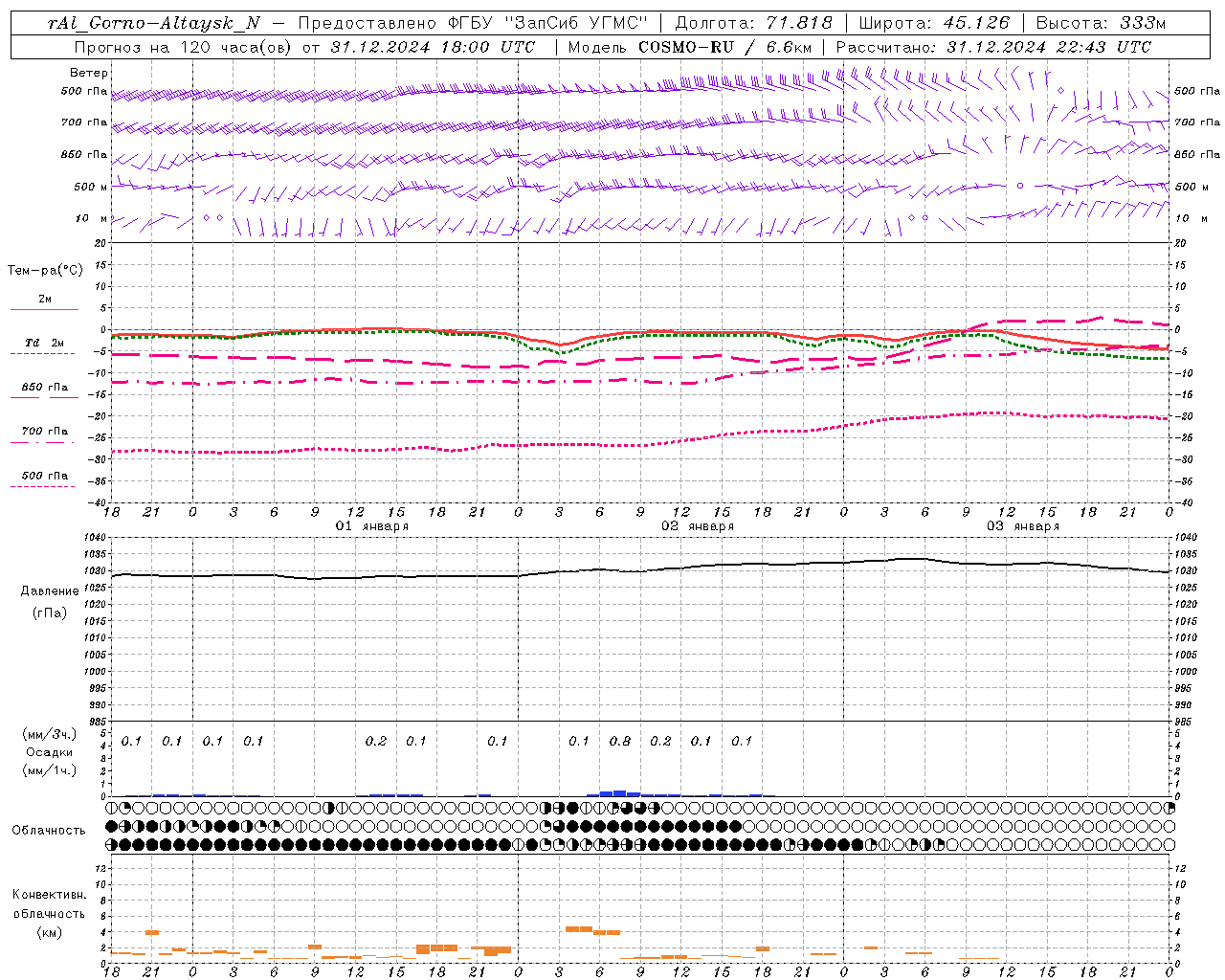
Task: Click the dashed line sample under Td 2м
Action: (42, 353)
